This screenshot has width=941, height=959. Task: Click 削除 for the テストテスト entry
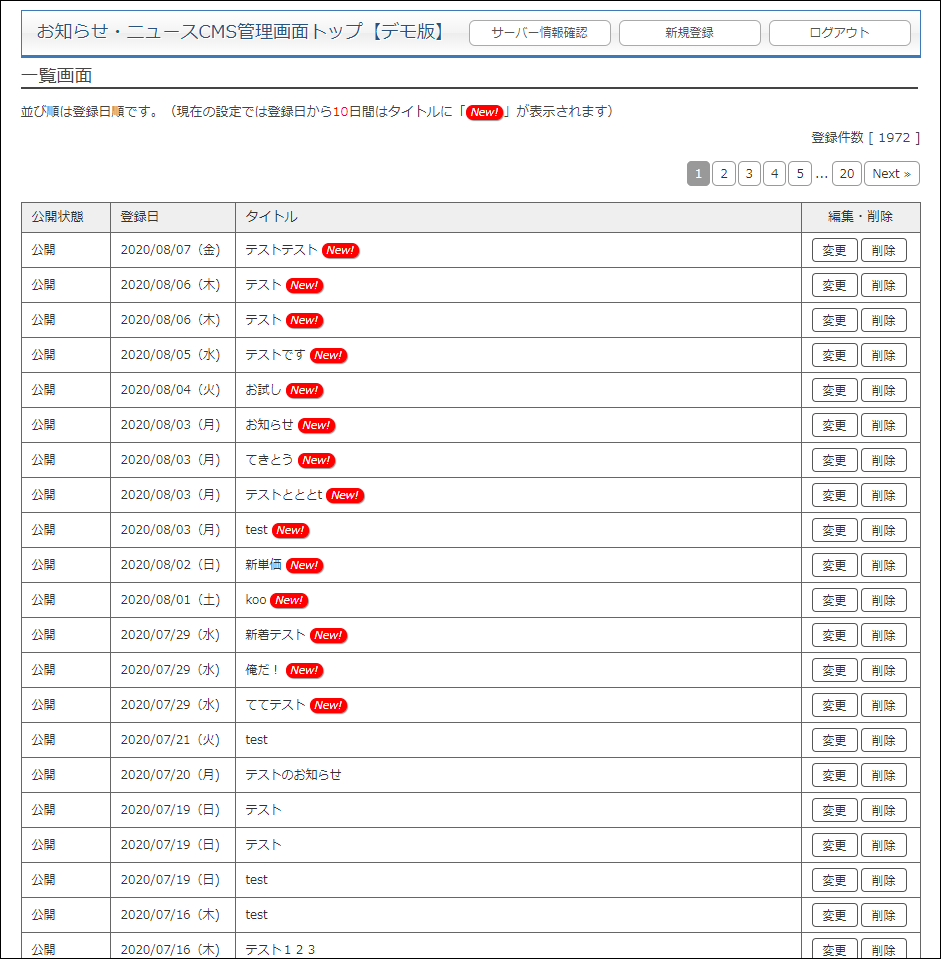(884, 250)
